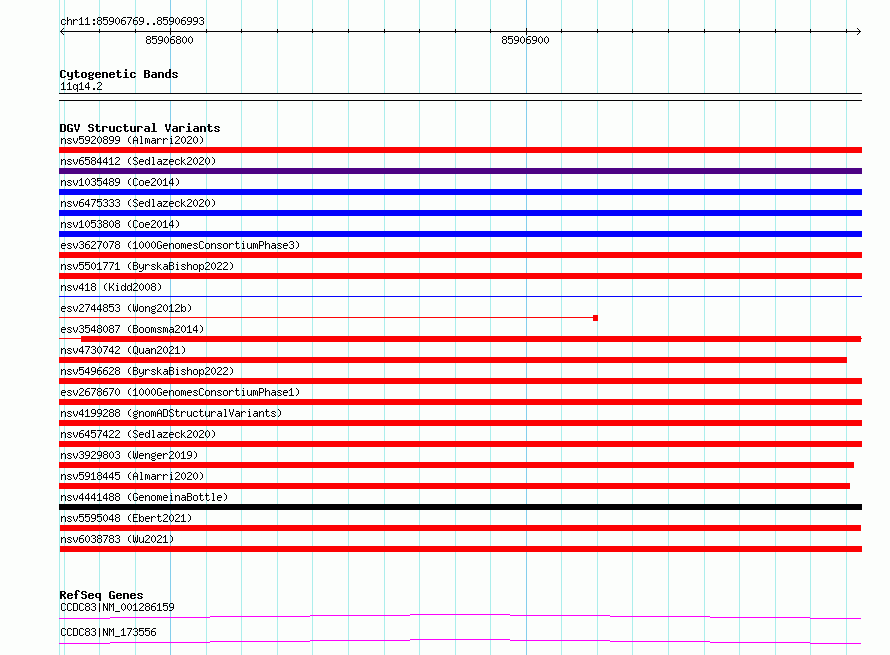This screenshot has height=655, width=890.
Task: Open variant nsv5918445 (Almarri2020) label
Action: coord(132,476)
